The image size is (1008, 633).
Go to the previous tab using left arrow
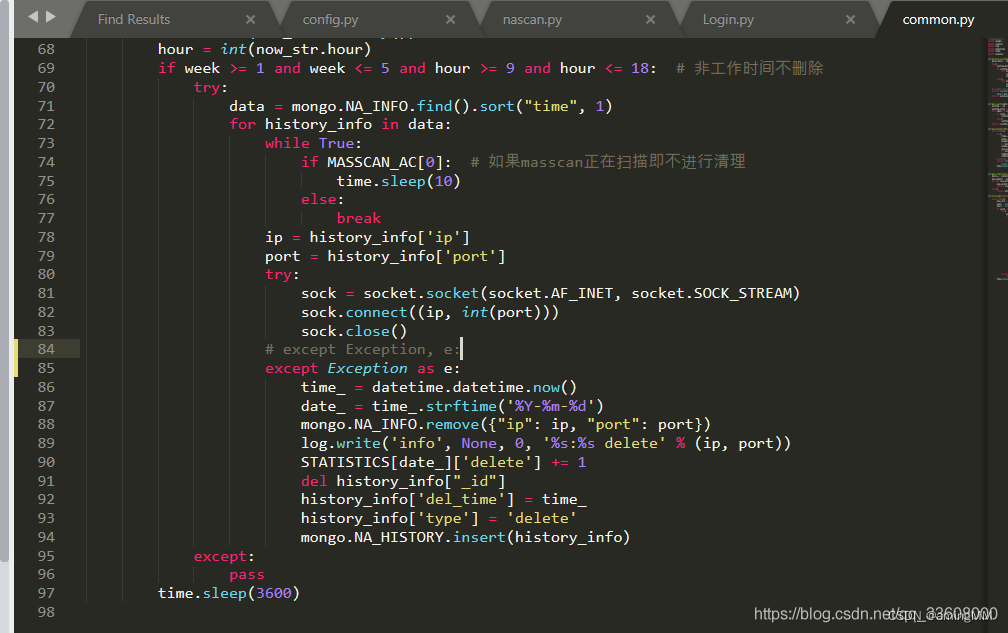click(33, 17)
